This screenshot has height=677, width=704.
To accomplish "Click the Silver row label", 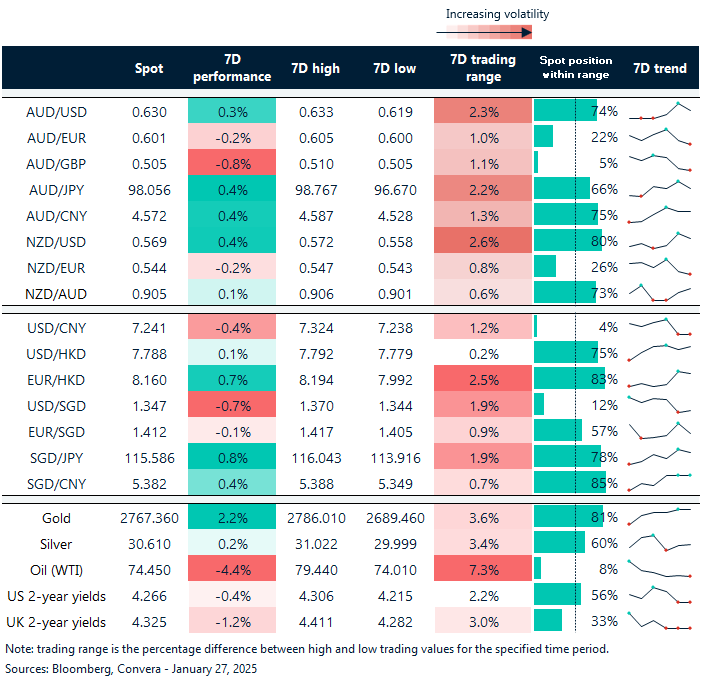I will 57,543.
